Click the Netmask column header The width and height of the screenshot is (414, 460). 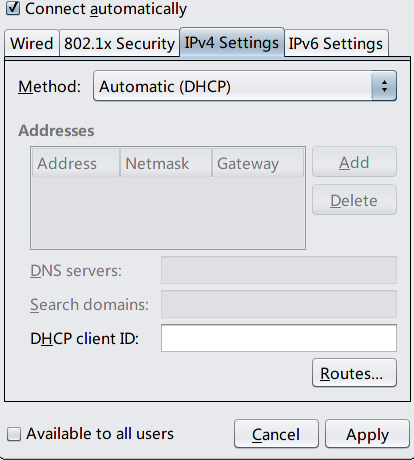[166, 163]
